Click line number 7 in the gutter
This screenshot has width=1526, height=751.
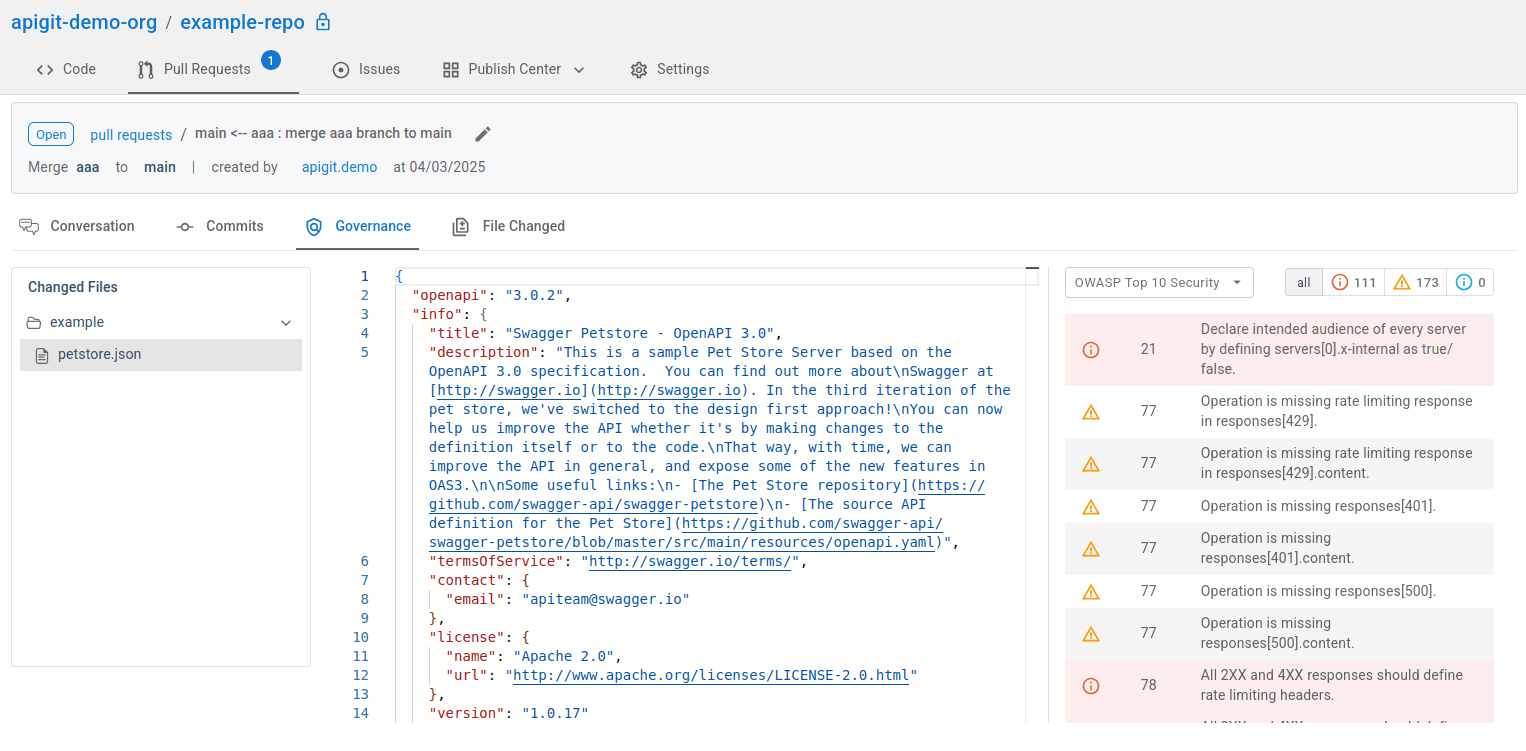pos(364,581)
